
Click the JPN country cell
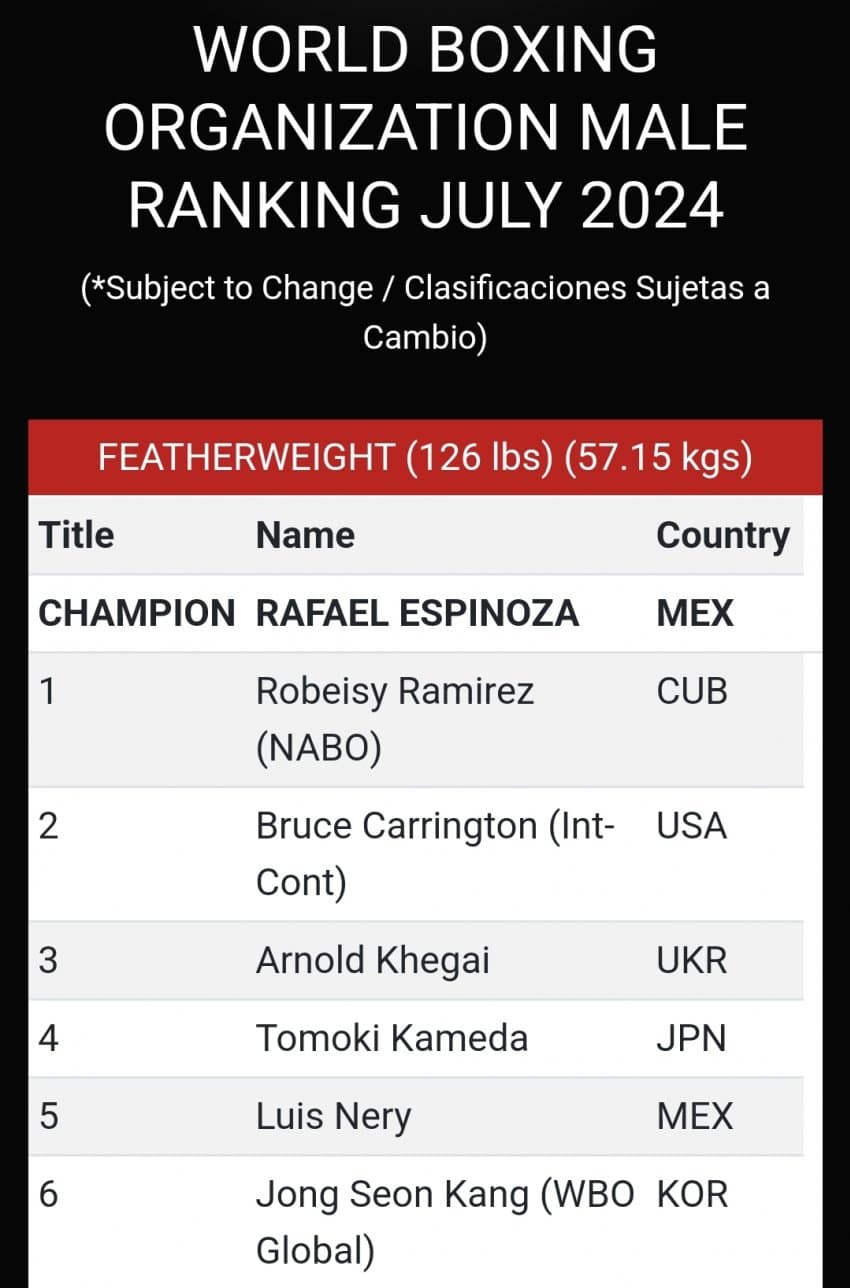click(691, 1038)
